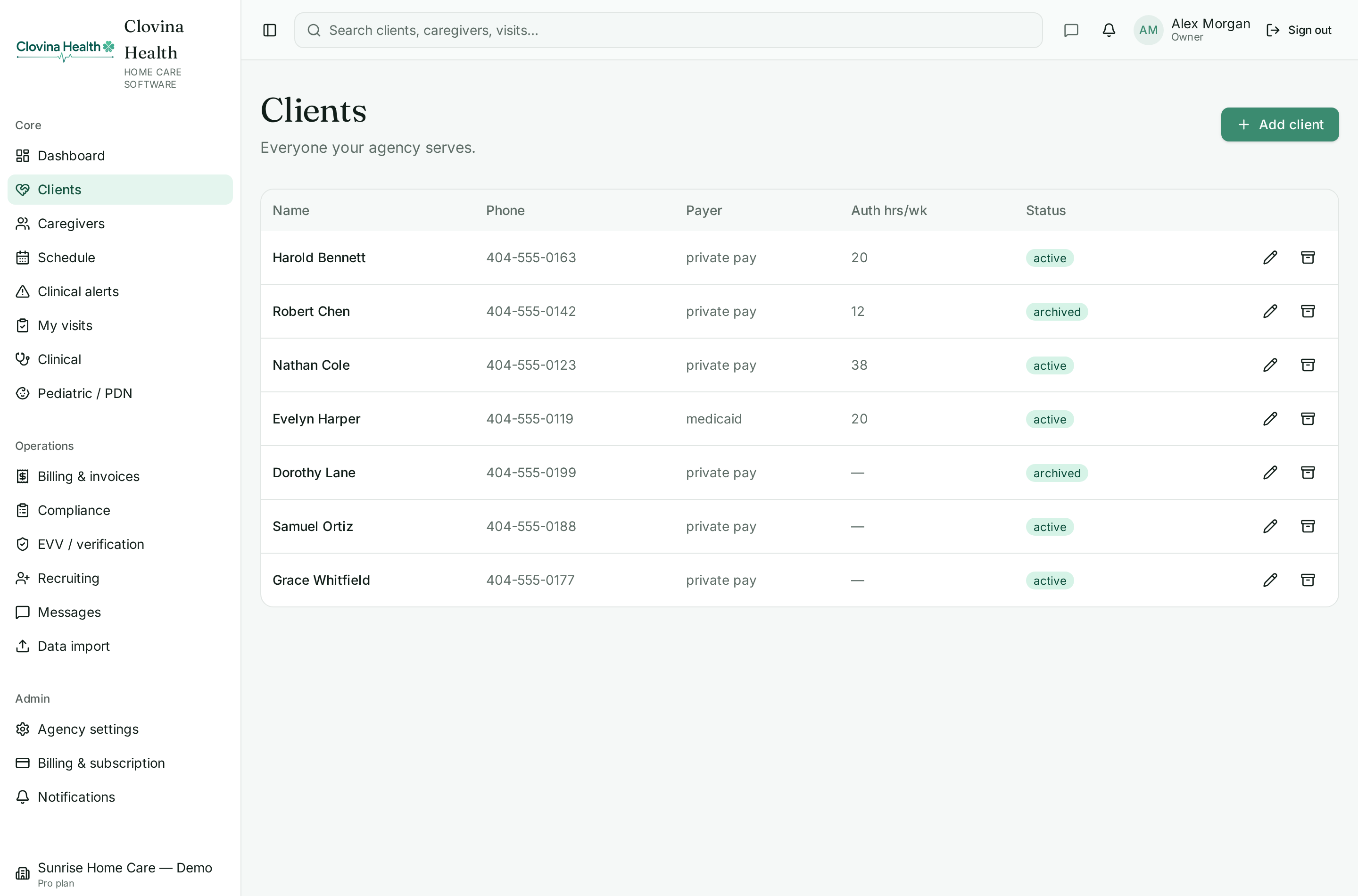Screen dimensions: 1358x896
Task: Open Data import
Action: (x=120, y=646)
